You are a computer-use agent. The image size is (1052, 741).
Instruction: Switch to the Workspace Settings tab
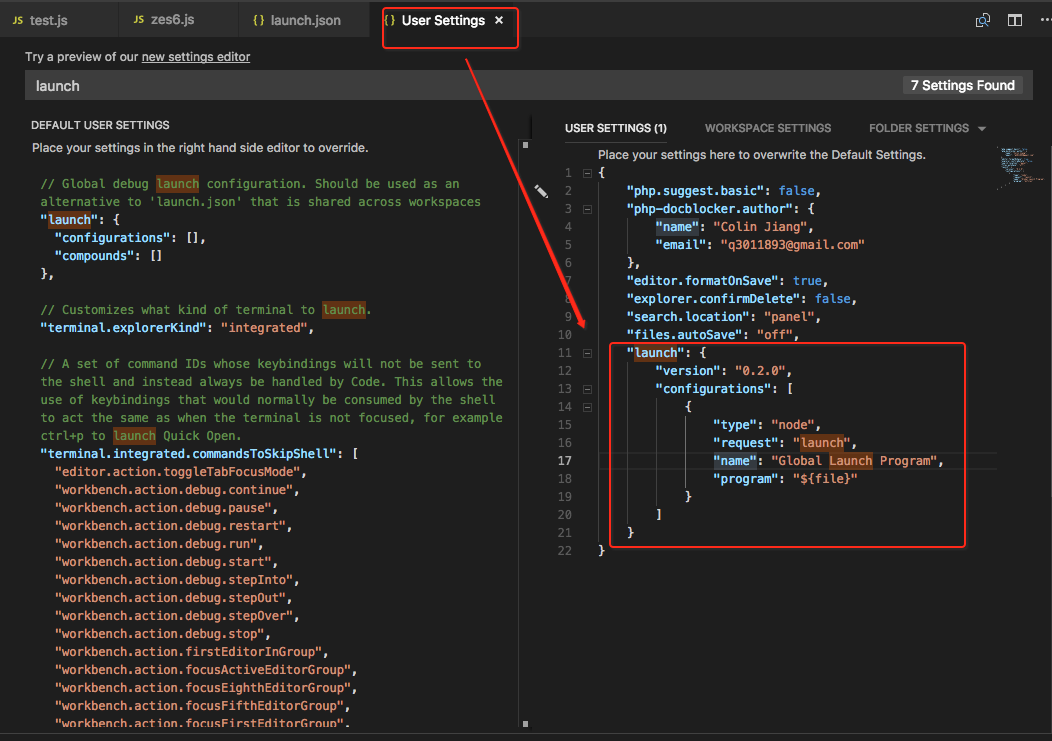coord(767,128)
